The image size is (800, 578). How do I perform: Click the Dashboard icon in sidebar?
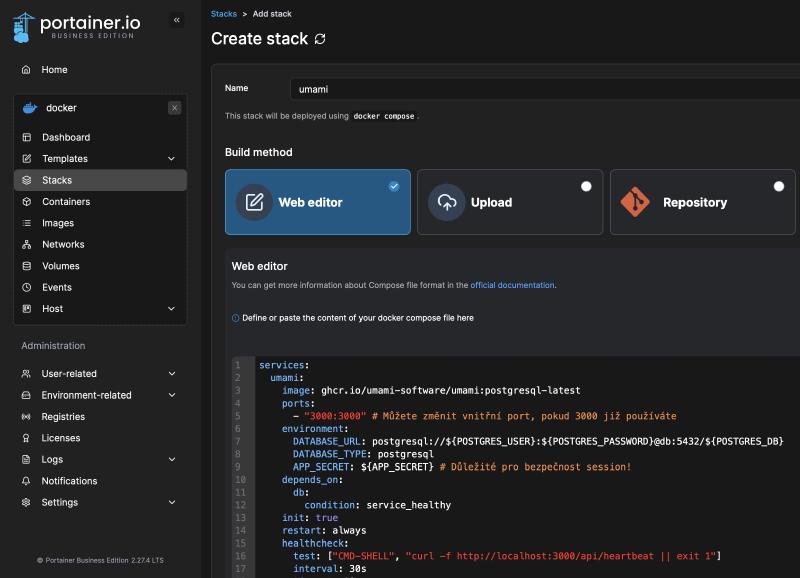coord(27,137)
